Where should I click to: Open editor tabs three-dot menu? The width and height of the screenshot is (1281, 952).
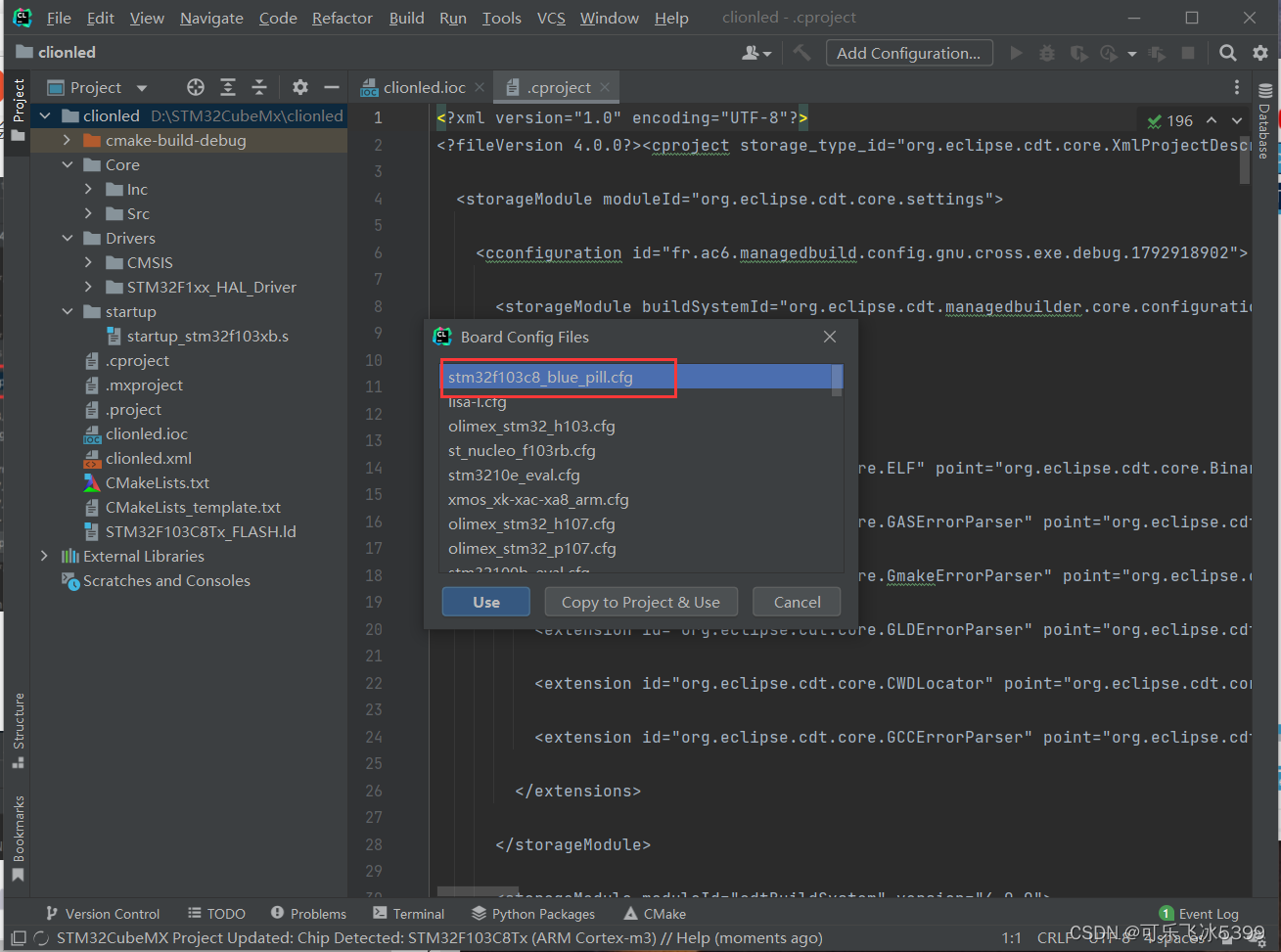(x=1237, y=87)
